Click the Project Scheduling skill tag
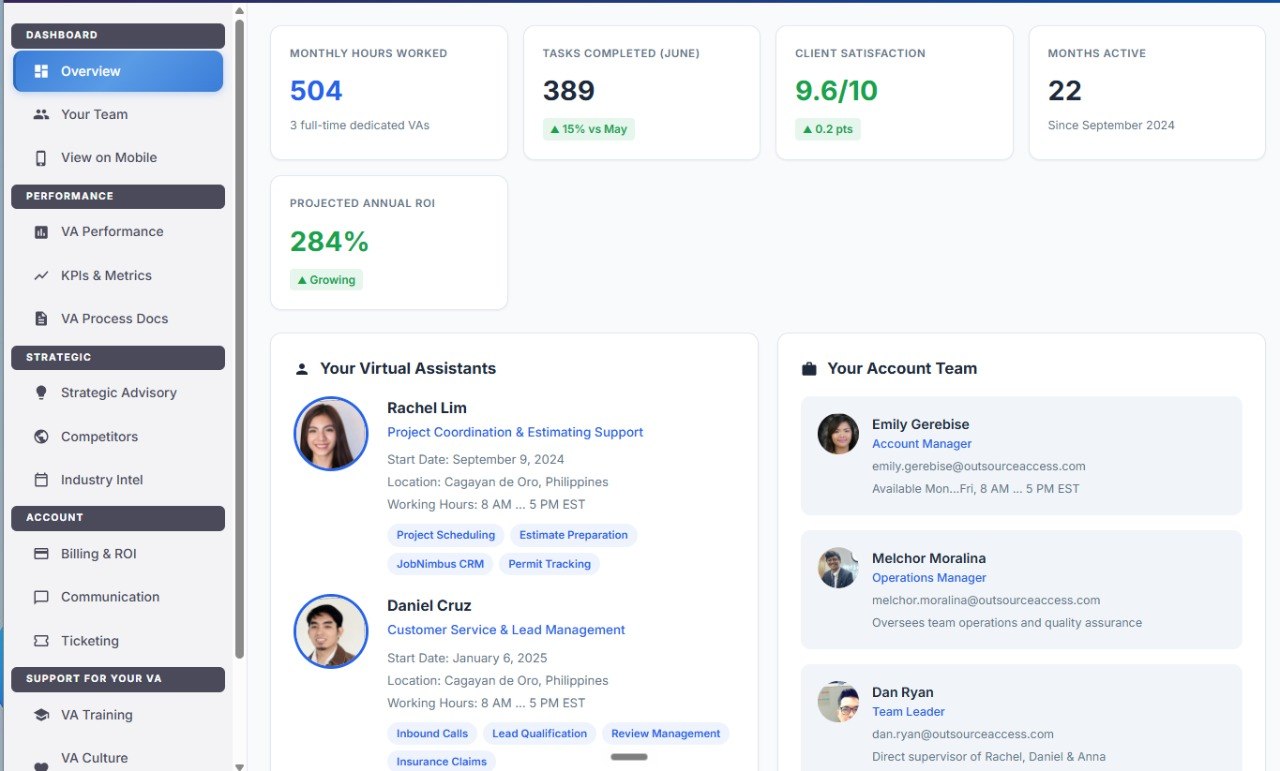The image size is (1280, 771). click(446, 535)
